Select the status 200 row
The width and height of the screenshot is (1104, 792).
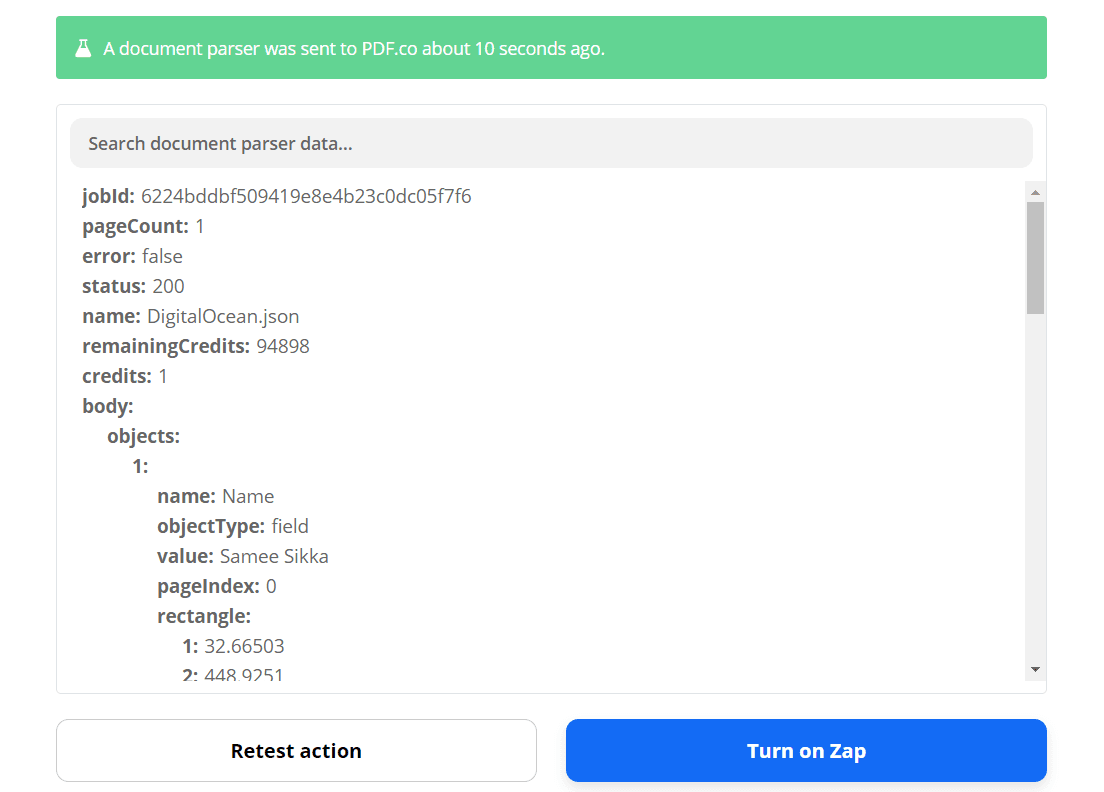coord(133,286)
